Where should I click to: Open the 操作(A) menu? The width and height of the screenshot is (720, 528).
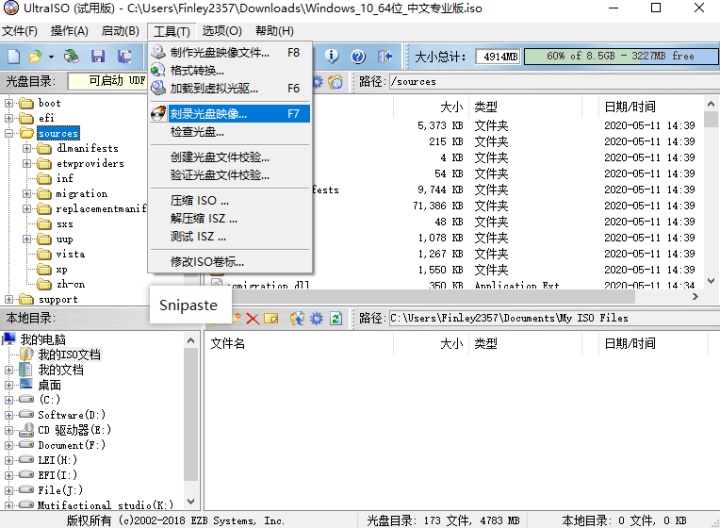[x=69, y=31]
